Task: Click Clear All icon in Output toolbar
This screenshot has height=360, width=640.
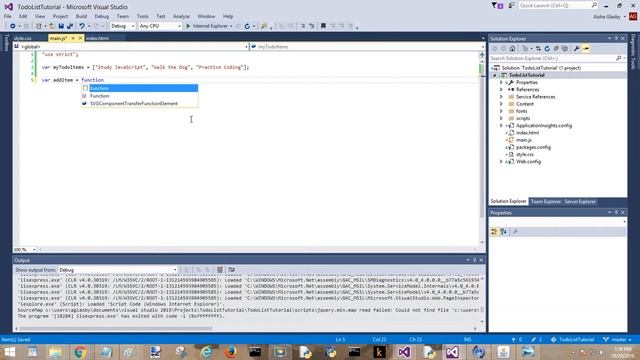Action: [220, 270]
